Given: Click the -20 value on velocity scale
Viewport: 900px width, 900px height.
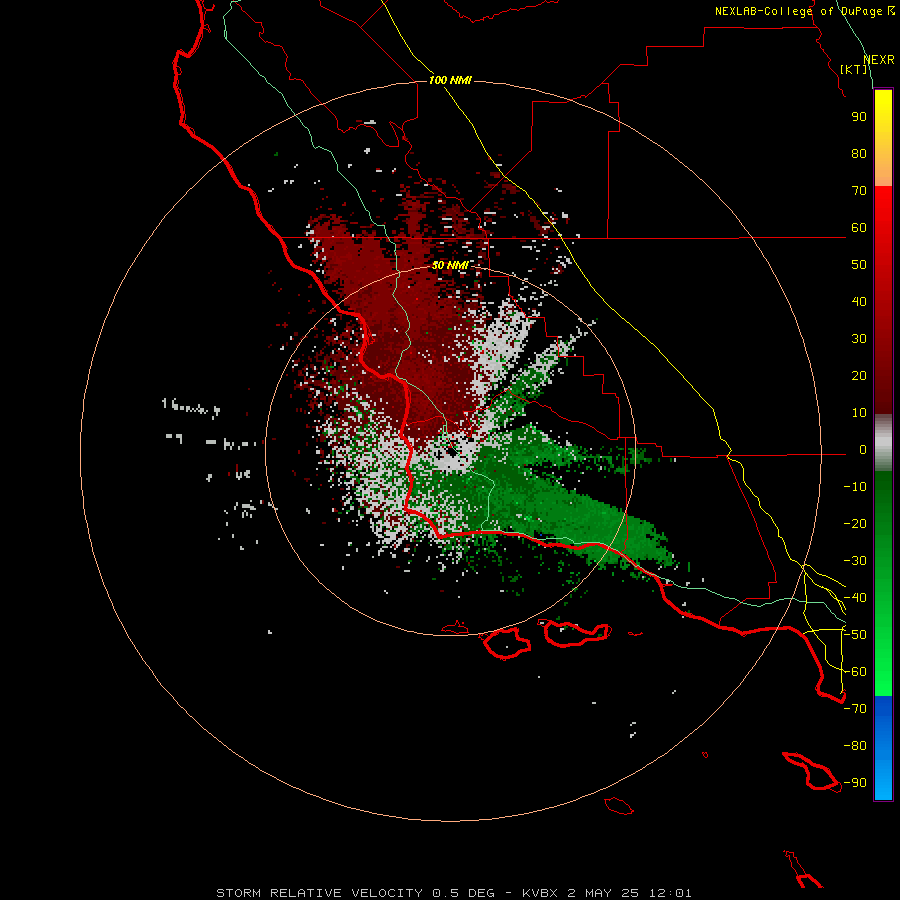Looking at the screenshot, I should tap(855, 524).
